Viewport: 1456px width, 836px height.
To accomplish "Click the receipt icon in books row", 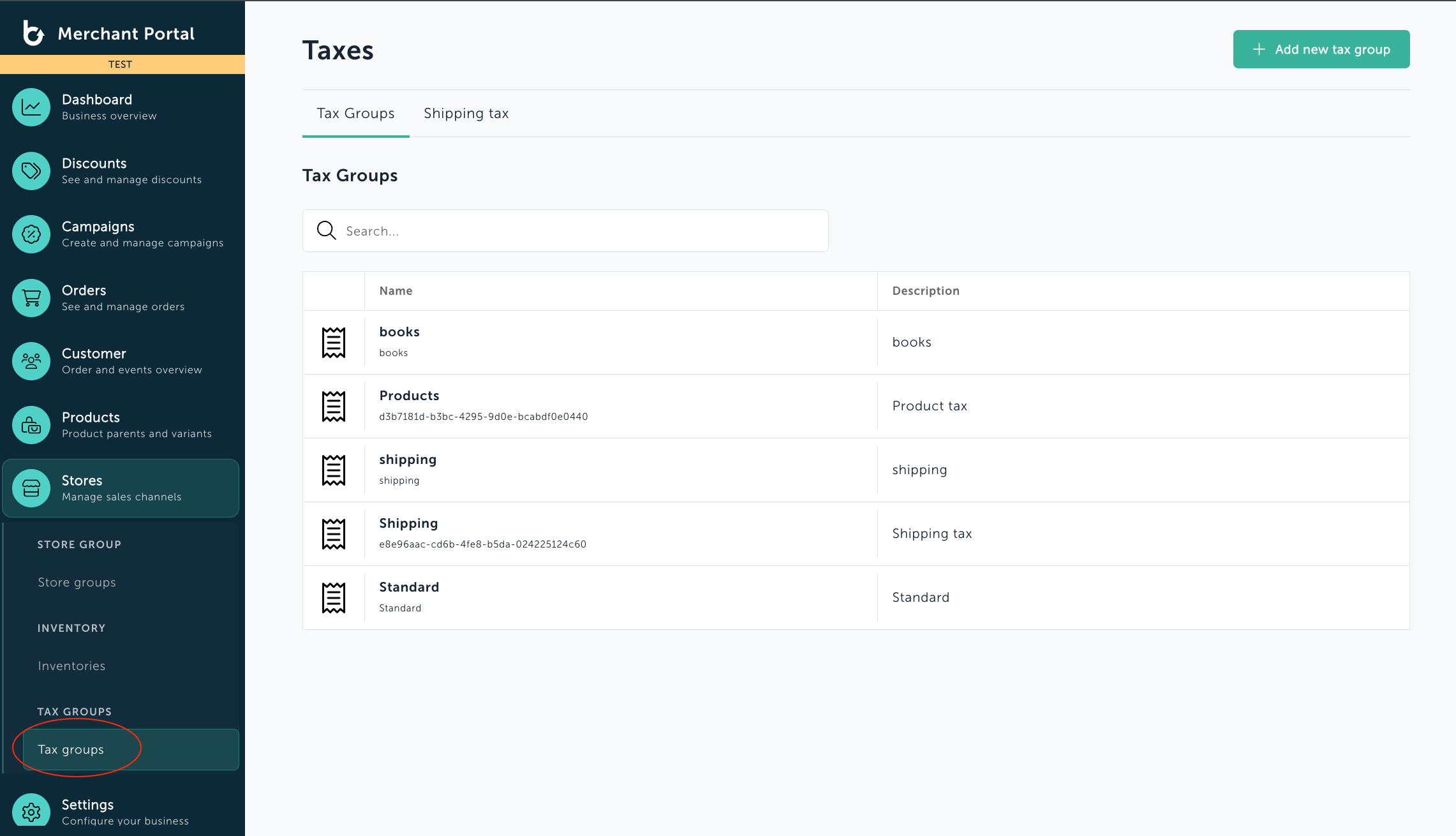I will pos(334,343).
